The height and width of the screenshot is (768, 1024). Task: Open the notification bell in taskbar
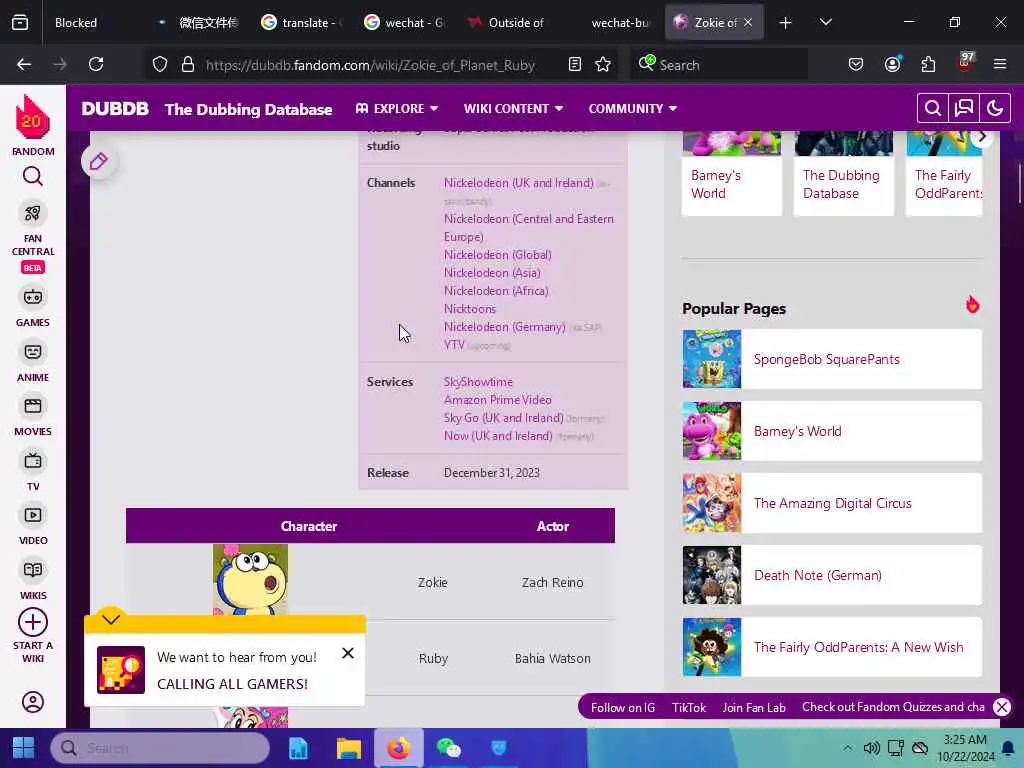1008,748
